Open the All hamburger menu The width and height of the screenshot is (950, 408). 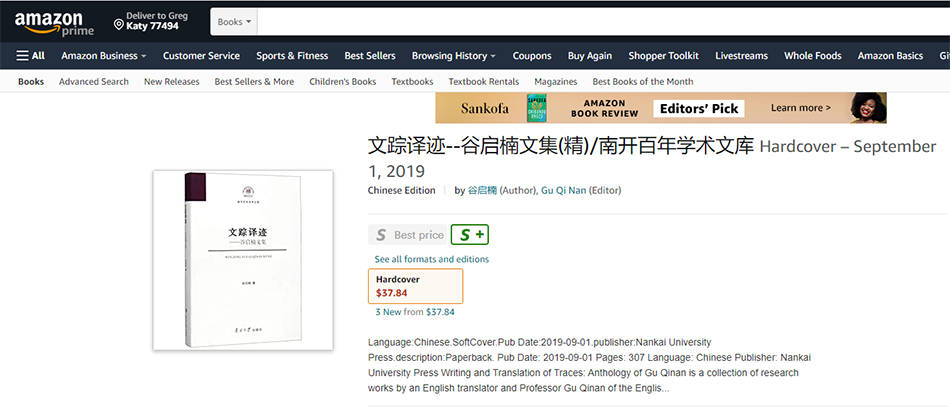coord(31,56)
